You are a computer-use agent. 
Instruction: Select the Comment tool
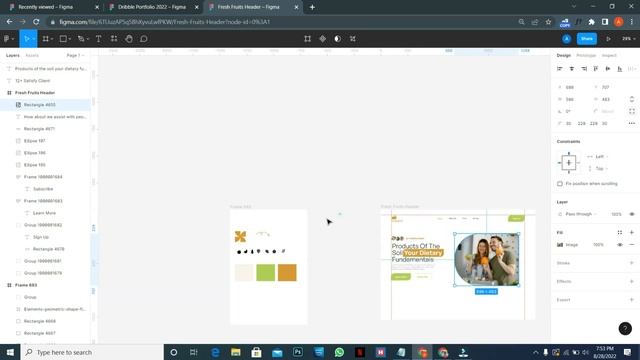144,39
